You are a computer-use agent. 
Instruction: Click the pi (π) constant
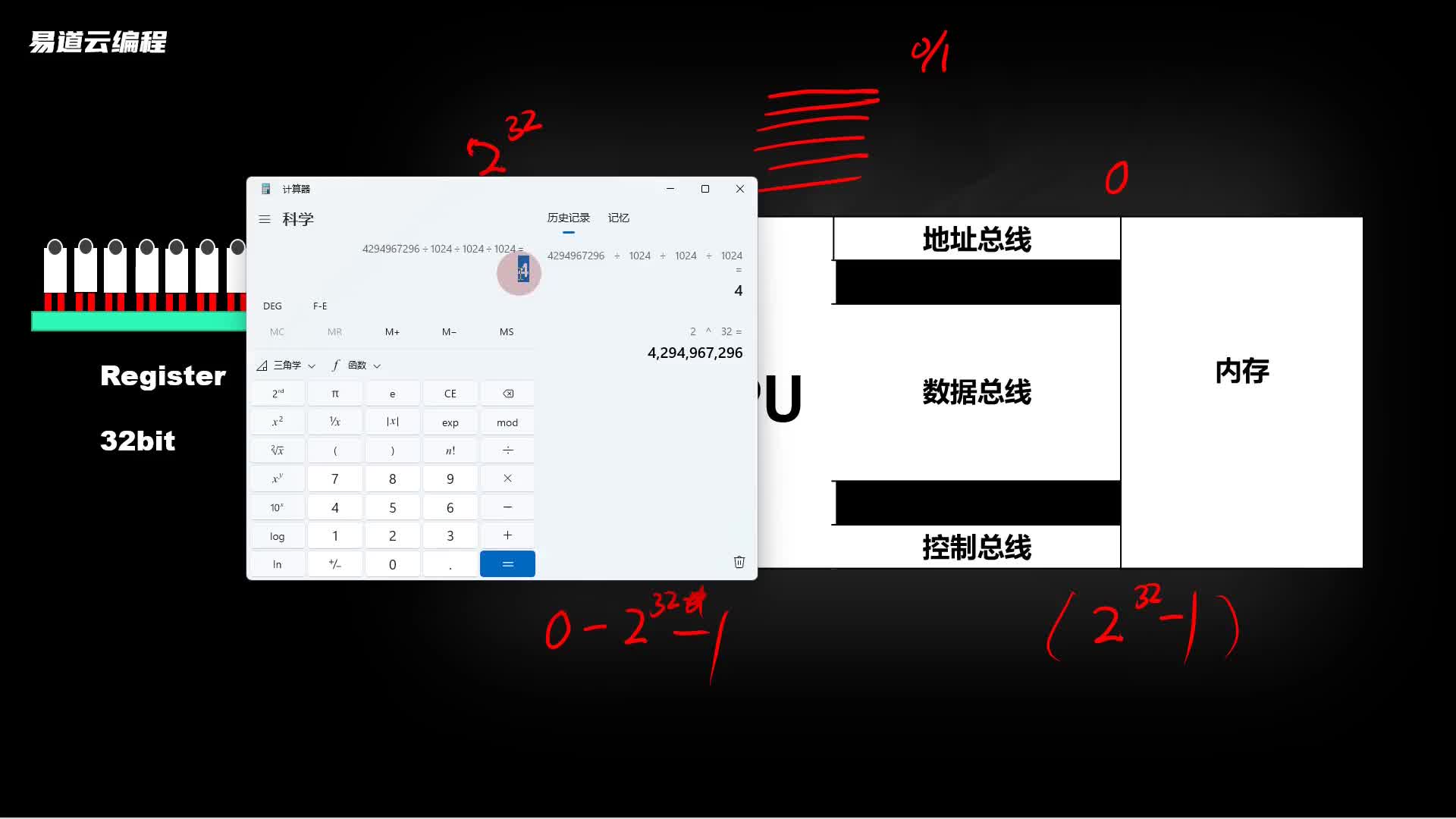(x=334, y=393)
